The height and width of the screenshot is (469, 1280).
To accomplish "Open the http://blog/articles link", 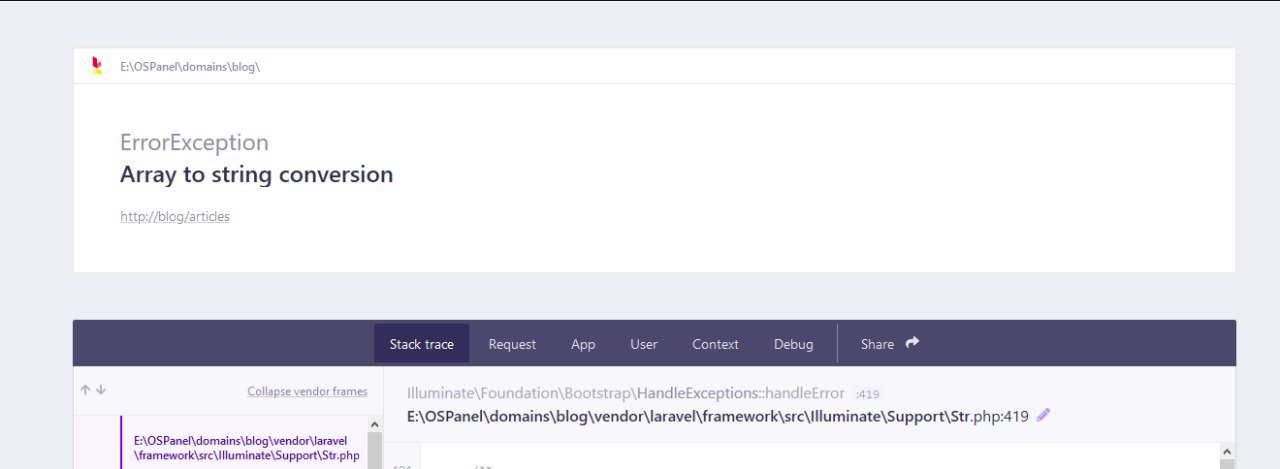I will [175, 216].
